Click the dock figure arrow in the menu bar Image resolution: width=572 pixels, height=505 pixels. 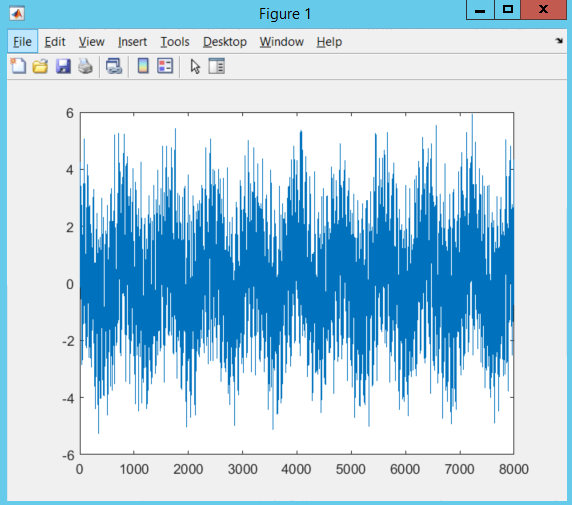(x=559, y=41)
